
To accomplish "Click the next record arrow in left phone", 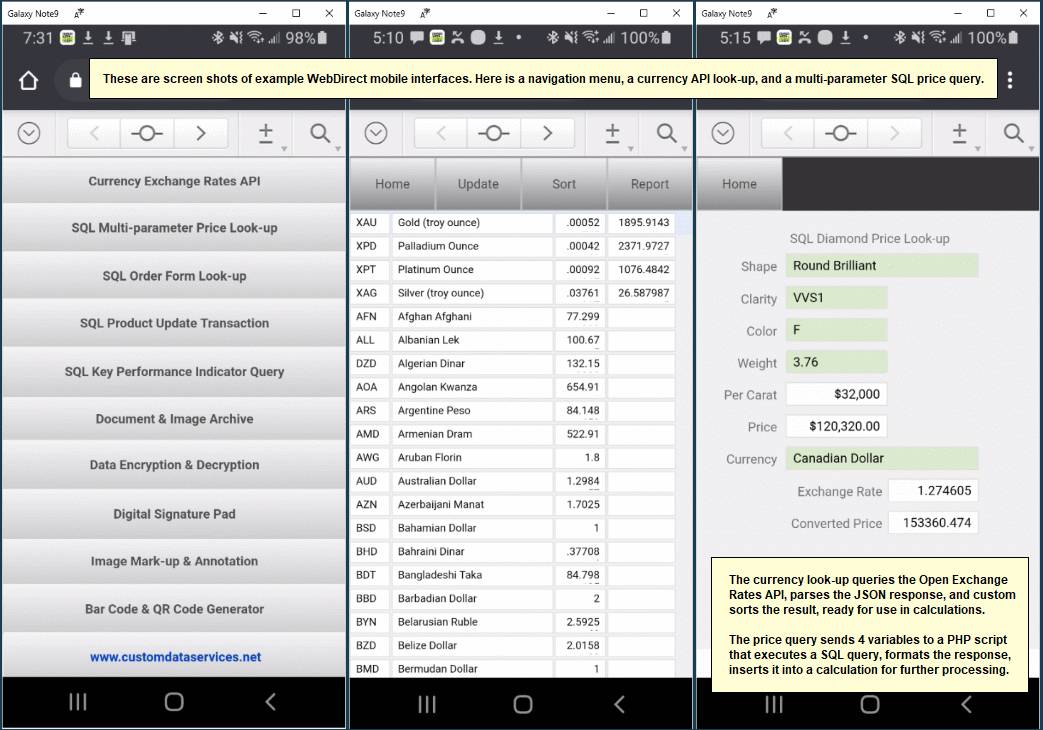I will (x=201, y=133).
